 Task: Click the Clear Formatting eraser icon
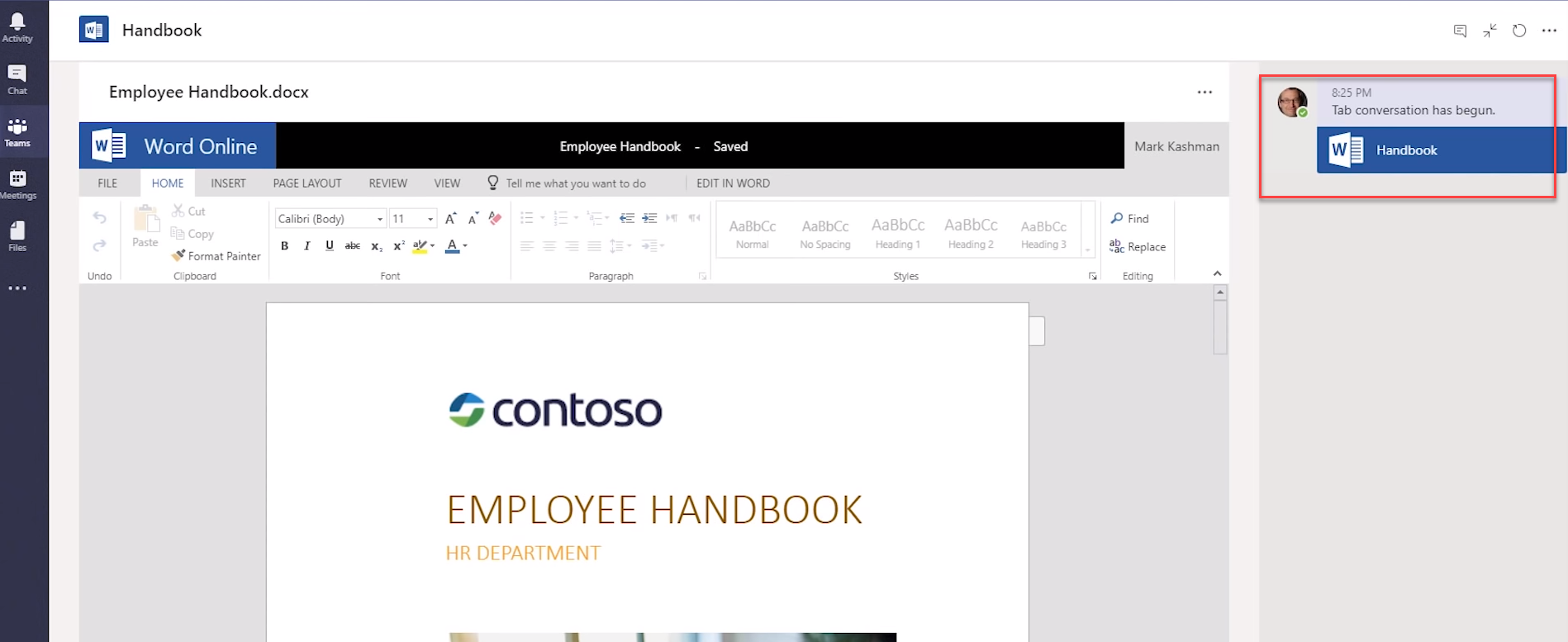tap(495, 218)
